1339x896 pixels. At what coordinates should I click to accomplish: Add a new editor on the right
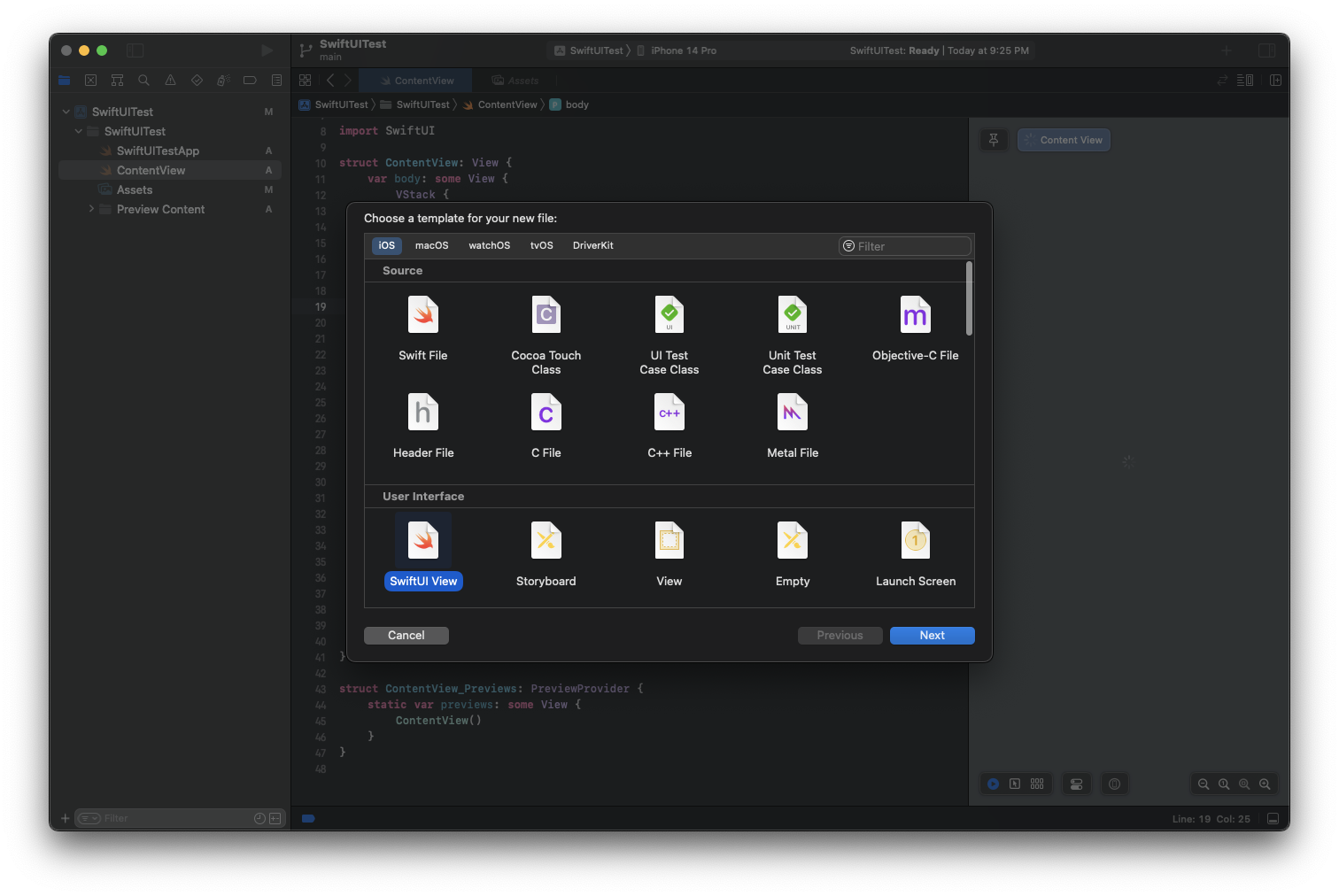pyautogui.click(x=1276, y=81)
